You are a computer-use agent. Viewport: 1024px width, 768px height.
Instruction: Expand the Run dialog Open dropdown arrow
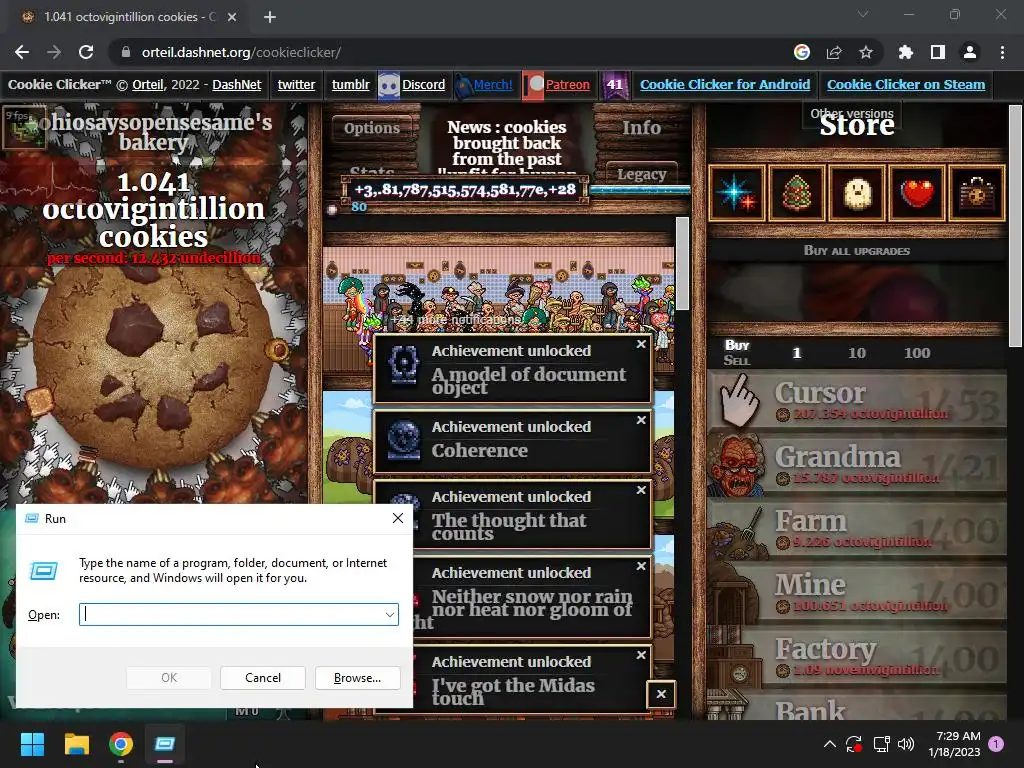(x=389, y=615)
